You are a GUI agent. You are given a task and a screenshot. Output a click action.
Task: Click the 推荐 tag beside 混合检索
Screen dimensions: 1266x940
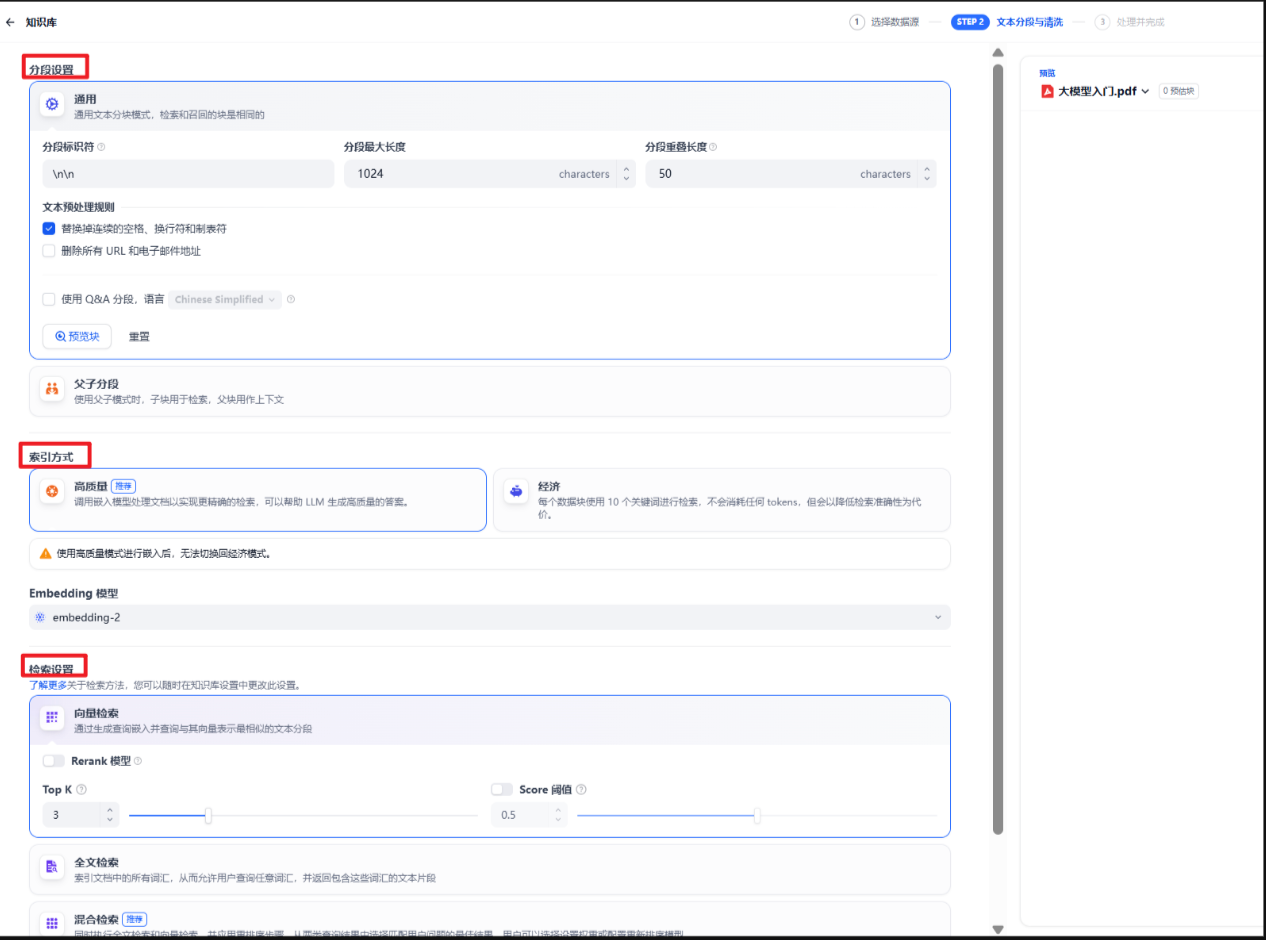135,919
